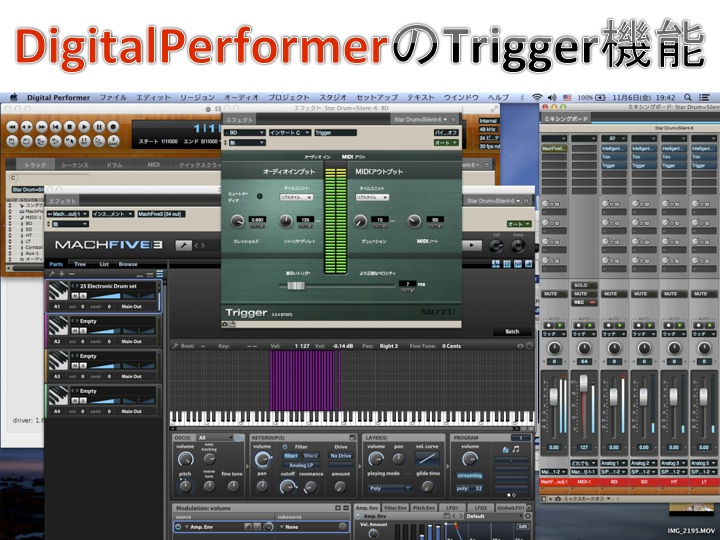Switch to the Tree tab in MachFive

(80, 264)
